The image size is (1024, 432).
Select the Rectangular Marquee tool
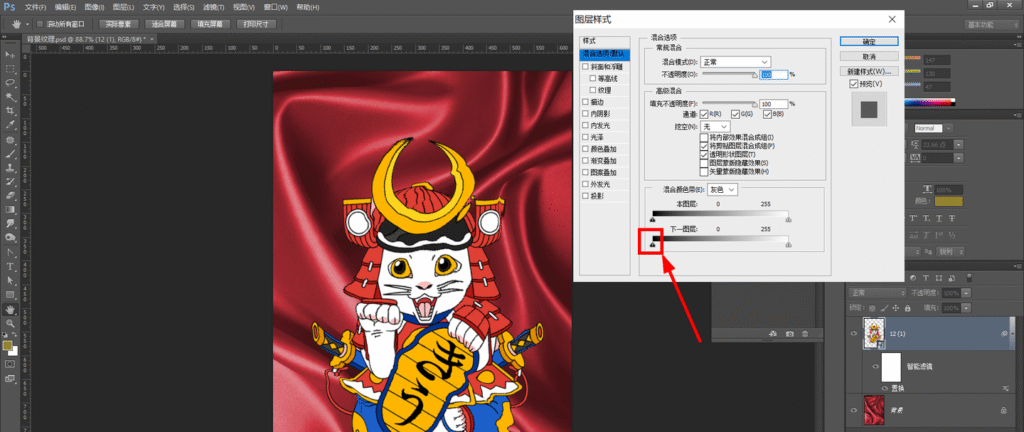pyautogui.click(x=10, y=69)
